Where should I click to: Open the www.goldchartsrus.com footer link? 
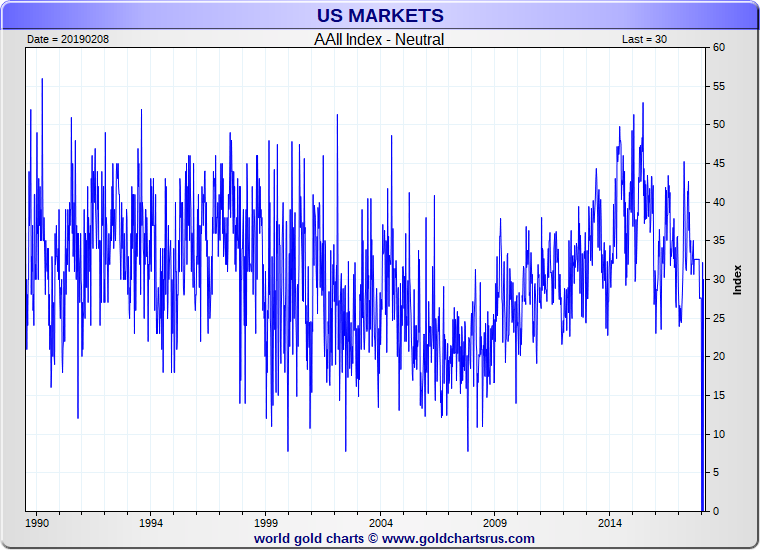click(x=458, y=538)
